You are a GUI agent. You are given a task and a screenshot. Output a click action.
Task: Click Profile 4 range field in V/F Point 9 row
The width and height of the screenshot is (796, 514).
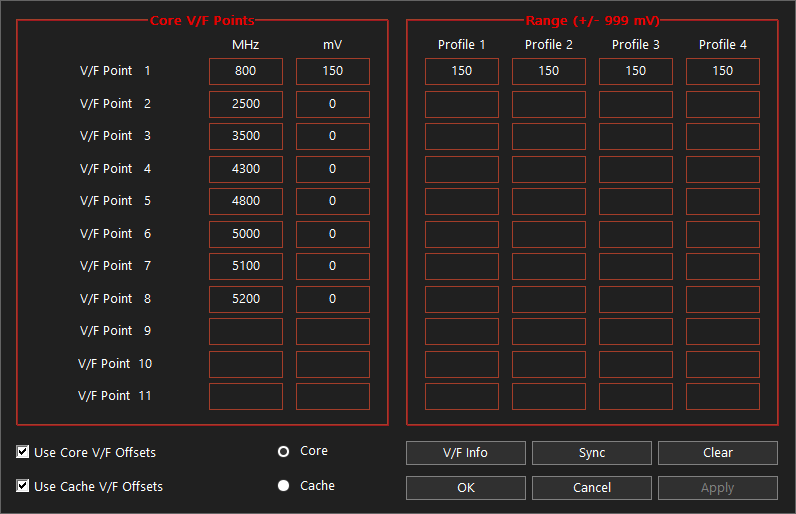pyautogui.click(x=723, y=331)
